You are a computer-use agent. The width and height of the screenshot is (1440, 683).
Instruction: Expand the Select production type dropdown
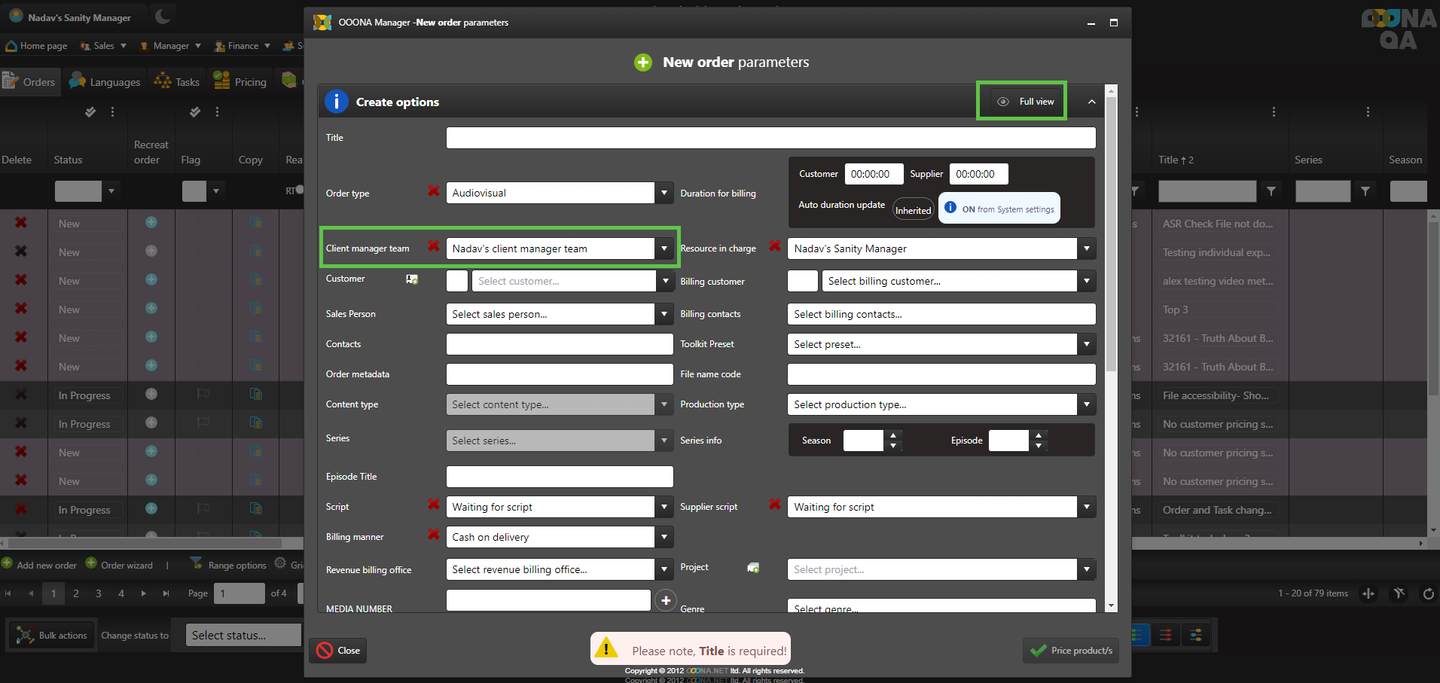(1086, 405)
